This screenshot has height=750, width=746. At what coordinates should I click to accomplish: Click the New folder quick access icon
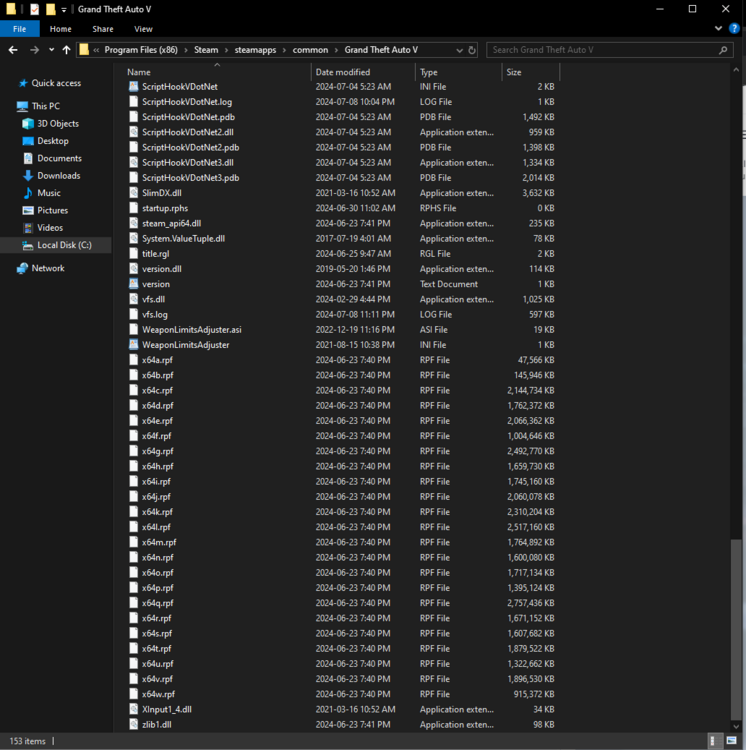(50, 9)
